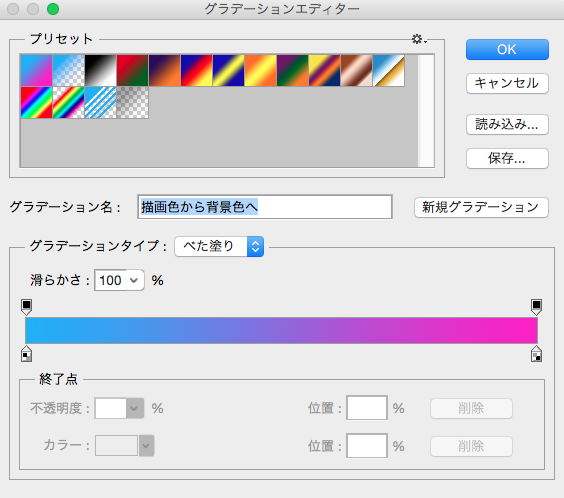Viewport: 564px width, 498px height.
Task: Open the グラデーションタイプ dropdown showing べた塗り
Action: (219, 246)
